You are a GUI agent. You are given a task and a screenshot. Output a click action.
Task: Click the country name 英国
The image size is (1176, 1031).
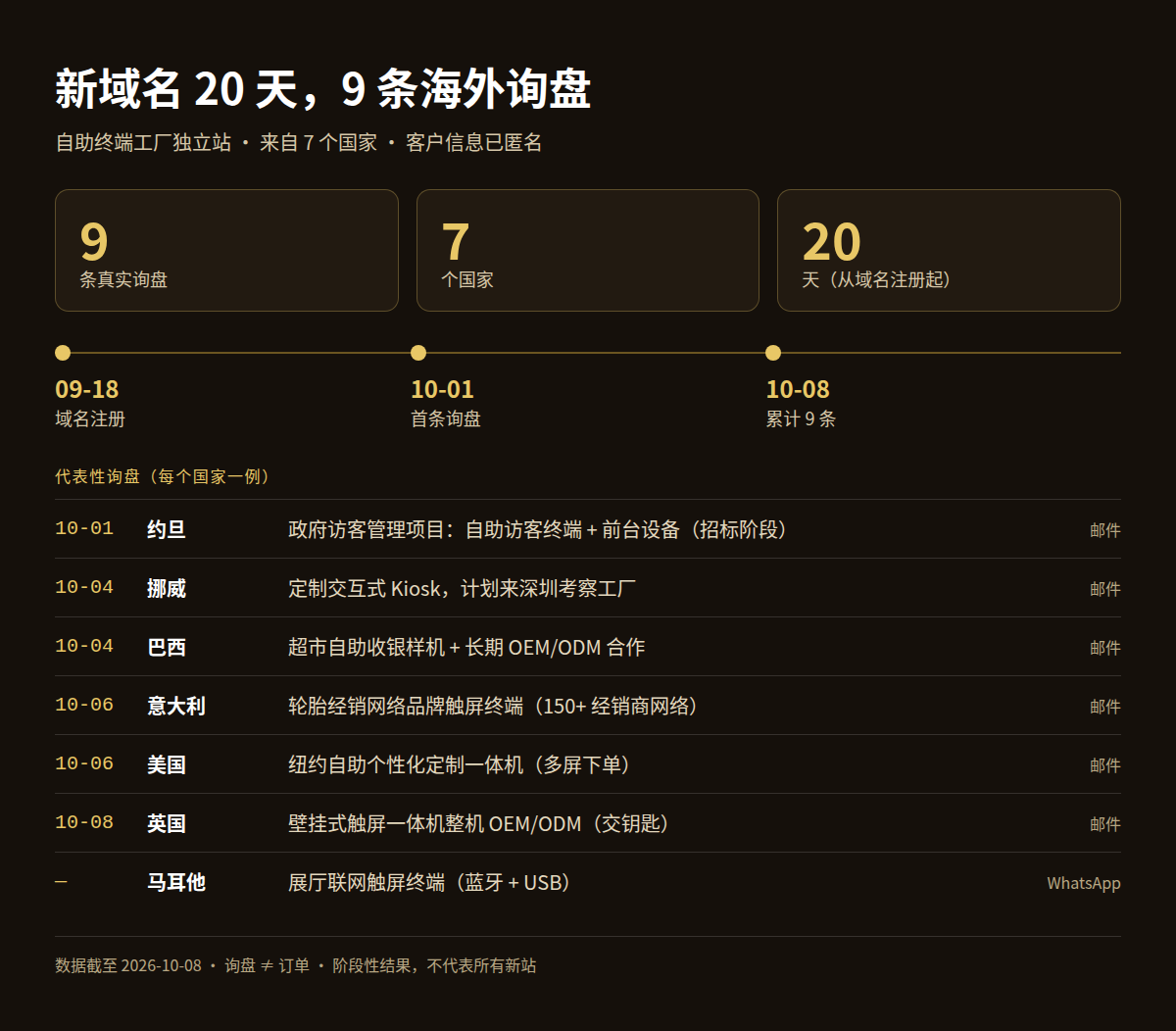(x=167, y=823)
